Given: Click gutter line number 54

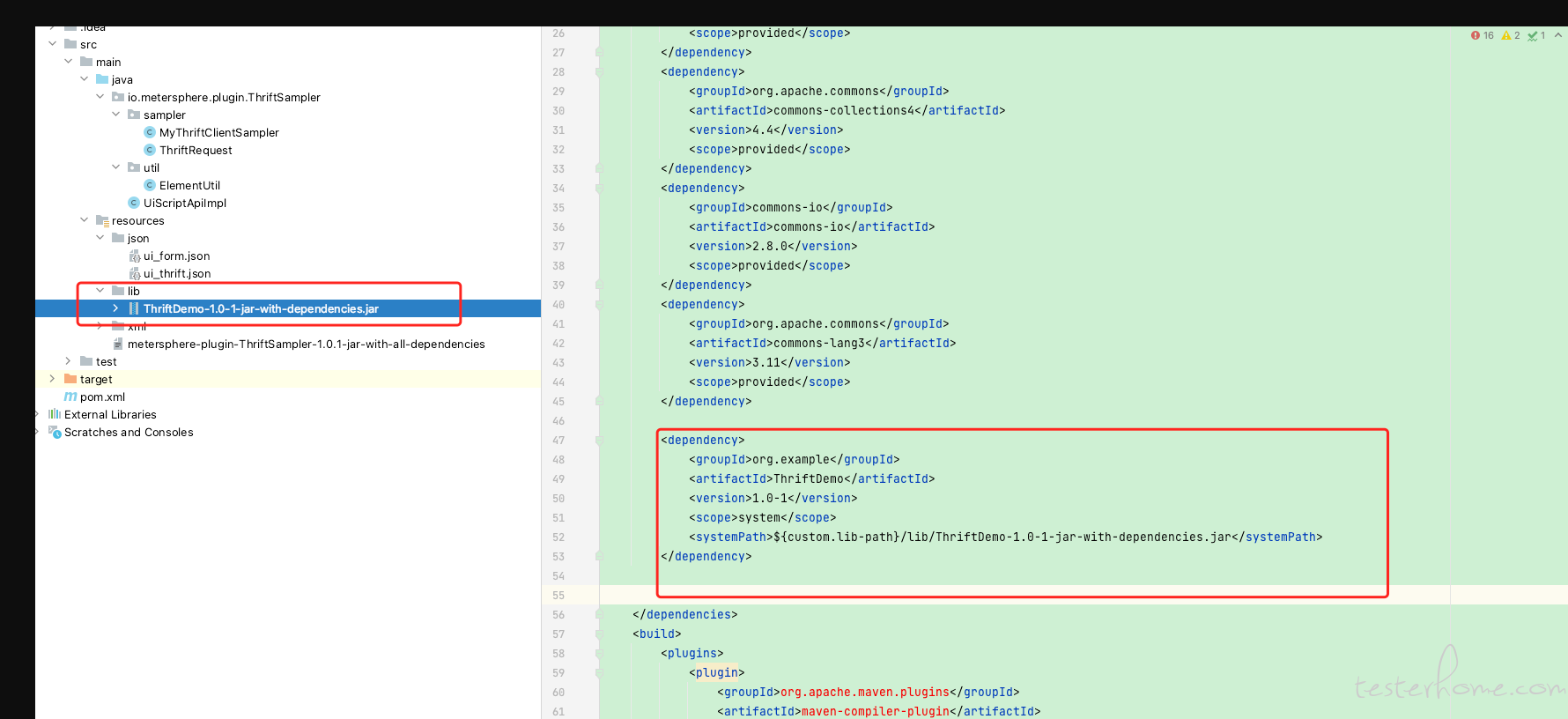Looking at the screenshot, I should [x=558, y=576].
